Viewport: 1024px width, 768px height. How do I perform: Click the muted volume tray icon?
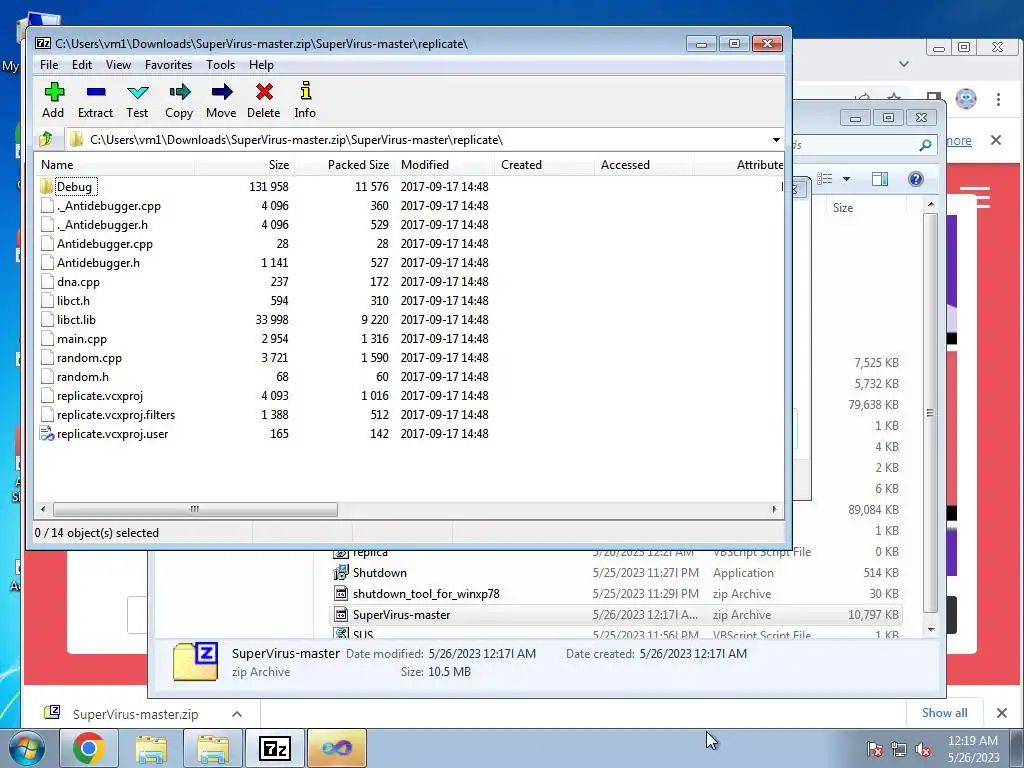[923, 749]
